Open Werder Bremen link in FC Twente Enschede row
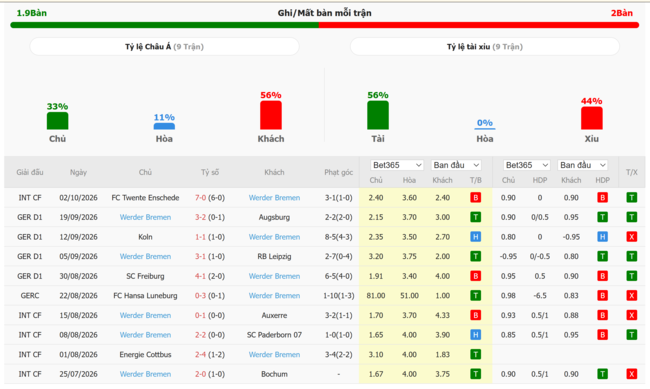The height and width of the screenshot is (389, 650). pos(274,198)
